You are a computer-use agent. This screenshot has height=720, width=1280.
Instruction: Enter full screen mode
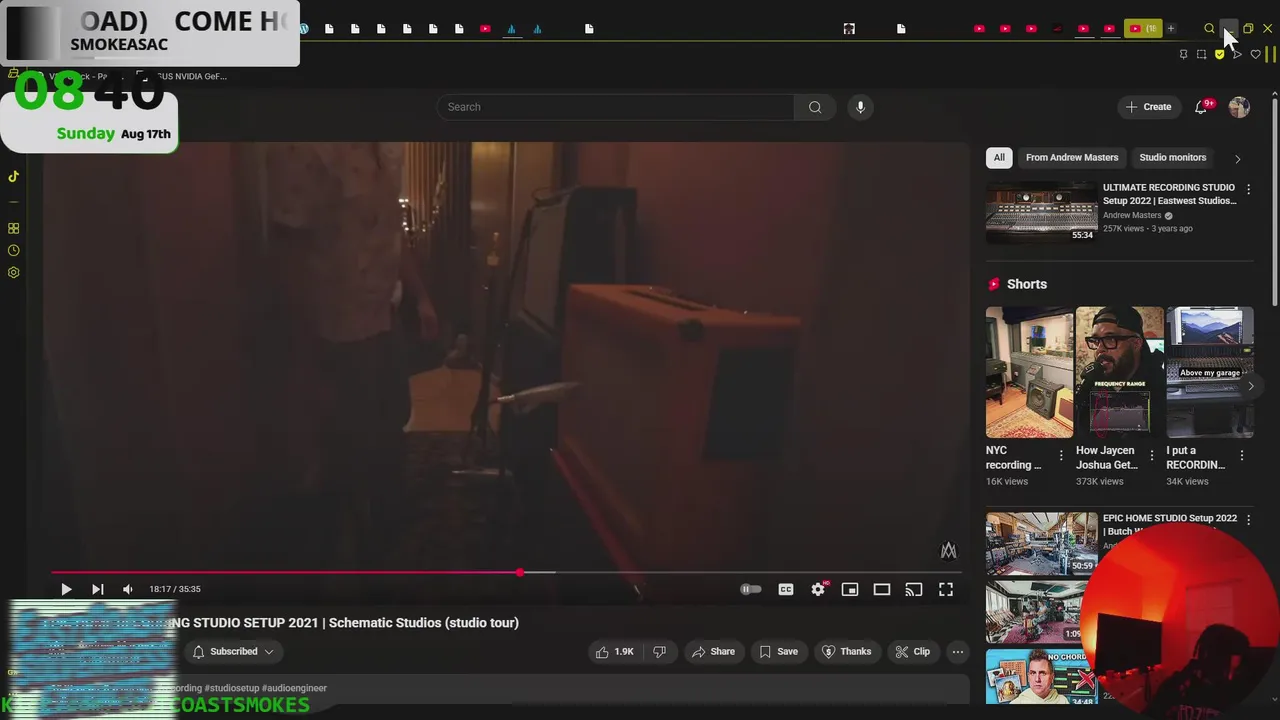pos(946,589)
